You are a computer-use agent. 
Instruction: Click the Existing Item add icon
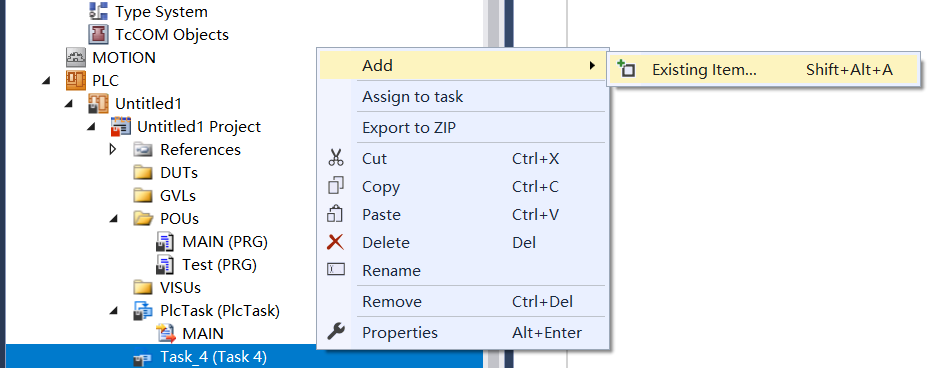click(x=626, y=69)
